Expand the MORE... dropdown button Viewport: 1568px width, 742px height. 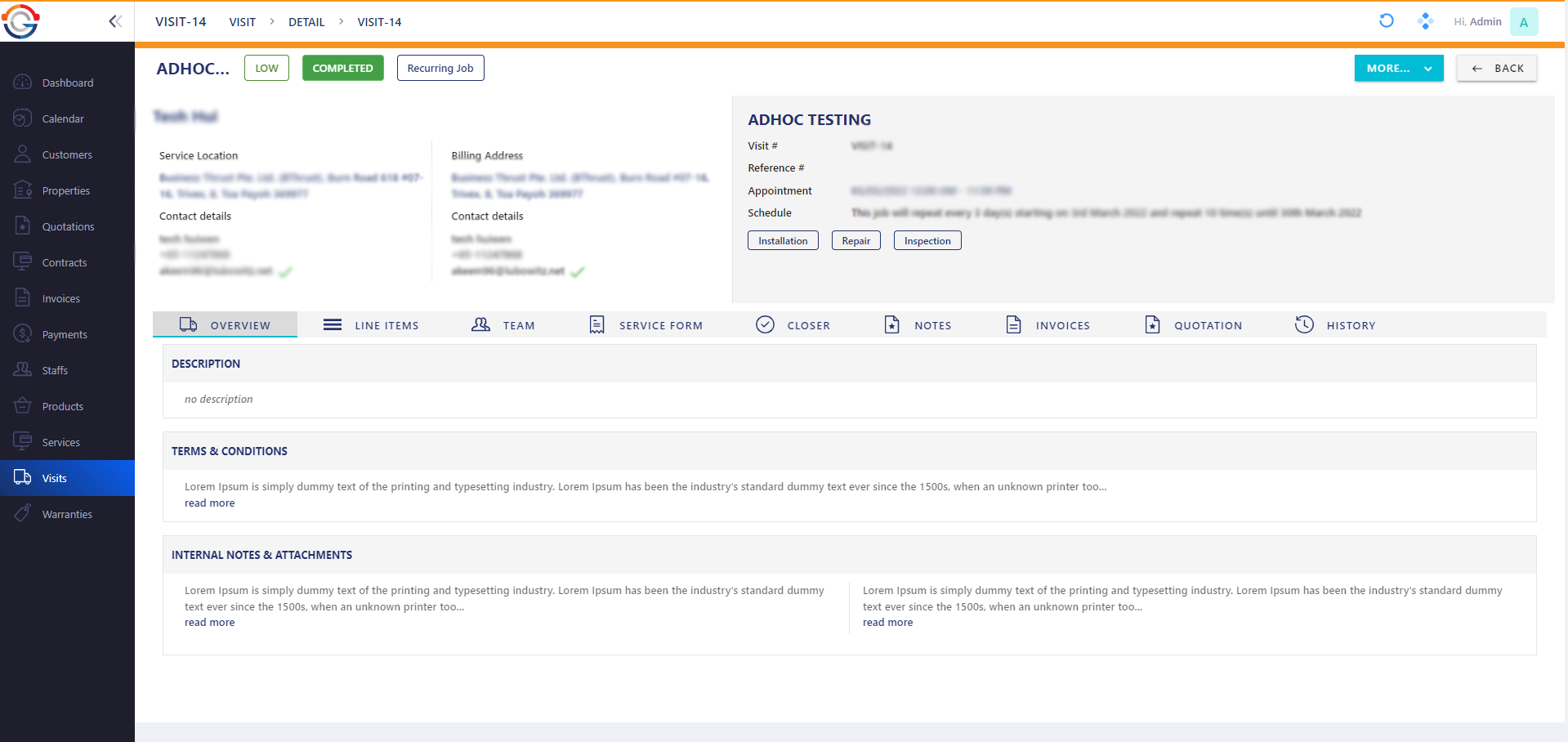click(x=1398, y=69)
